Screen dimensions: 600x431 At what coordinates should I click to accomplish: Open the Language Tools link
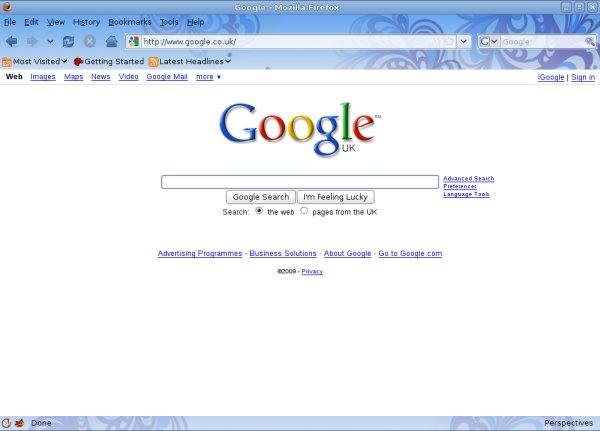tap(466, 194)
